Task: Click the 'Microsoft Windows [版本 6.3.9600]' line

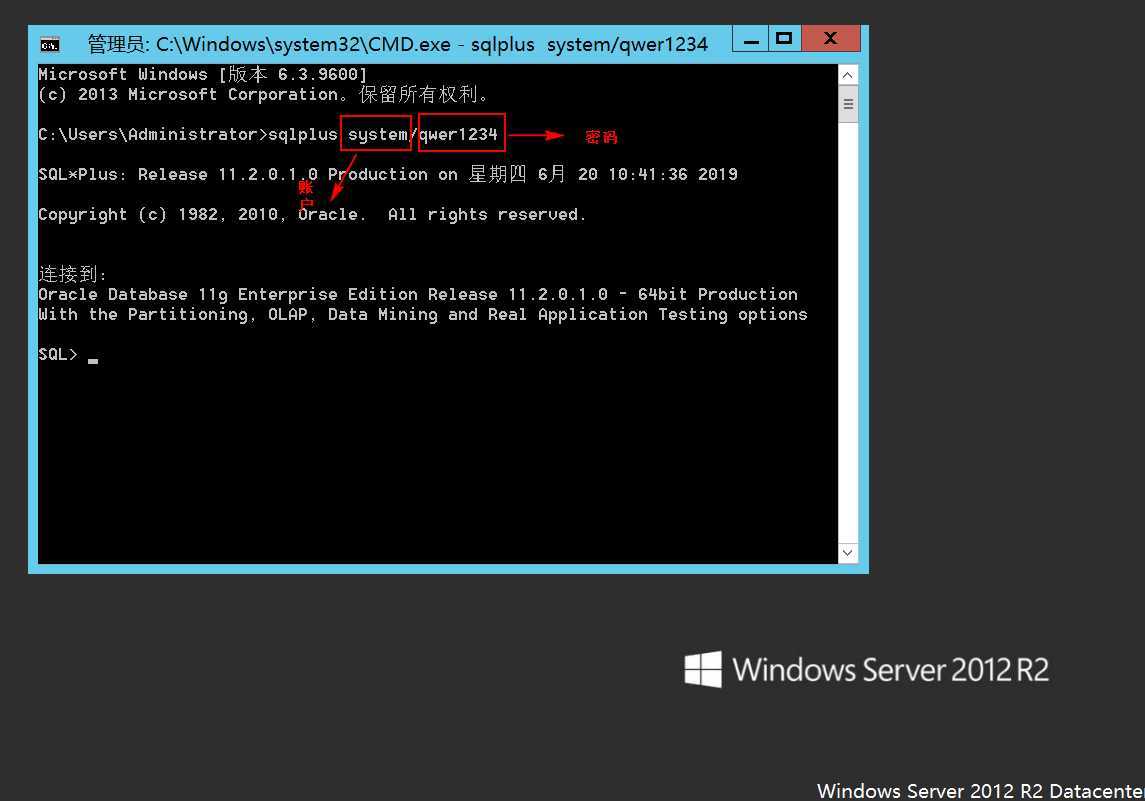Action: [202, 74]
